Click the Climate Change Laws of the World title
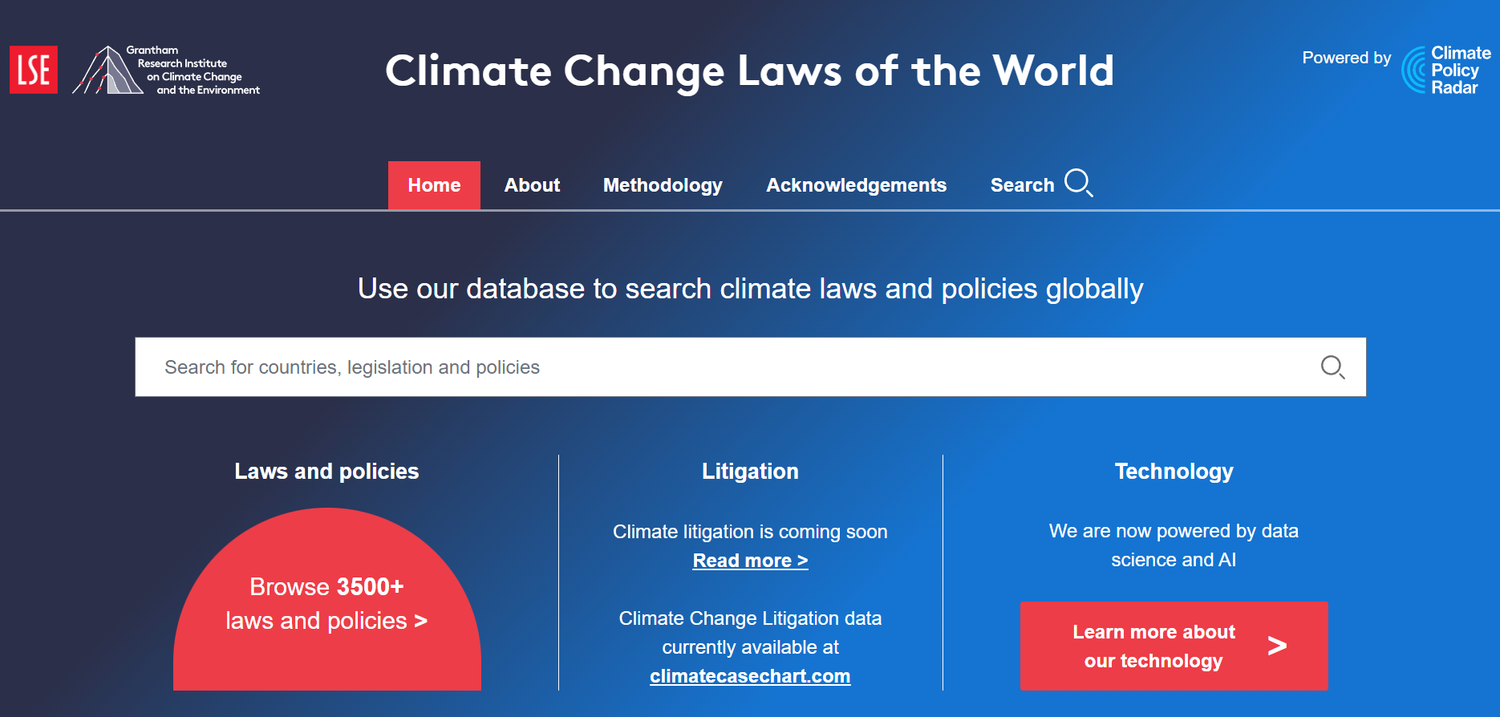1500x717 pixels. 750,71
